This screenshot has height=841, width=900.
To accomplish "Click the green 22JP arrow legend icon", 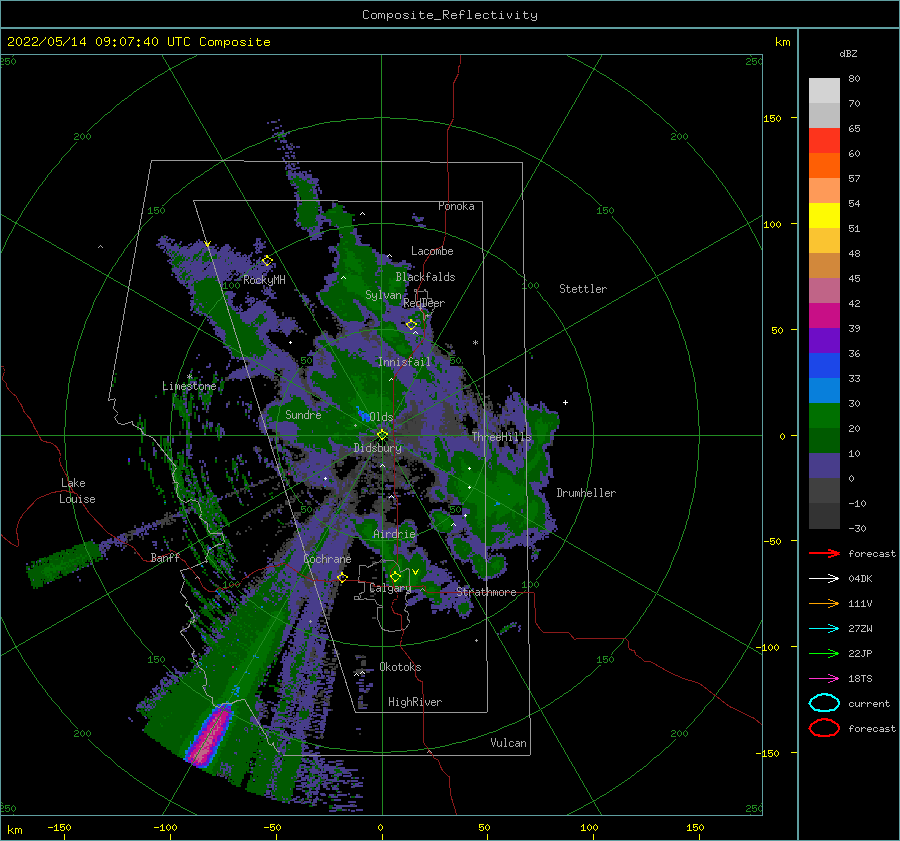I will 824,653.
